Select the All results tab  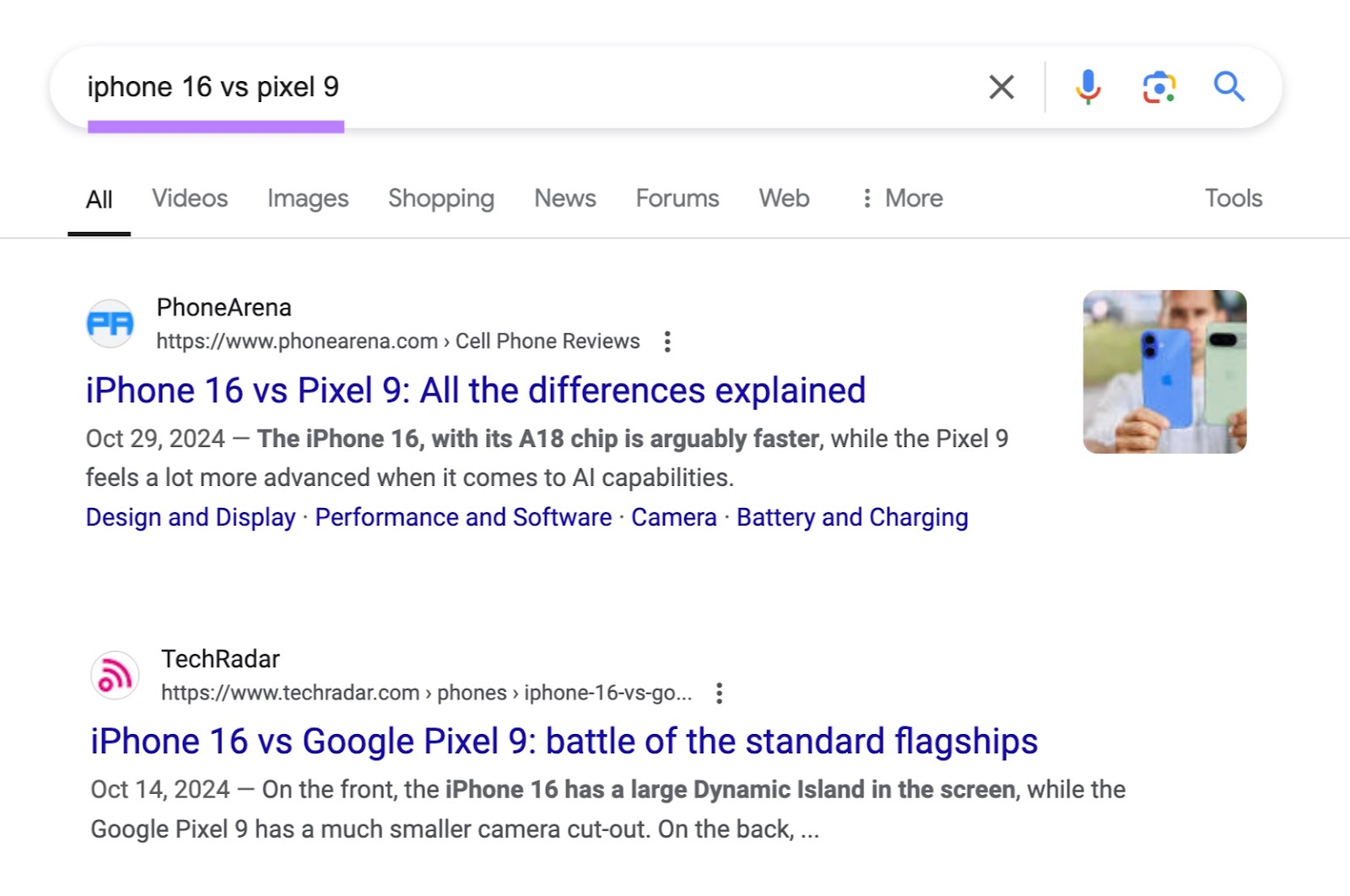[99, 200]
